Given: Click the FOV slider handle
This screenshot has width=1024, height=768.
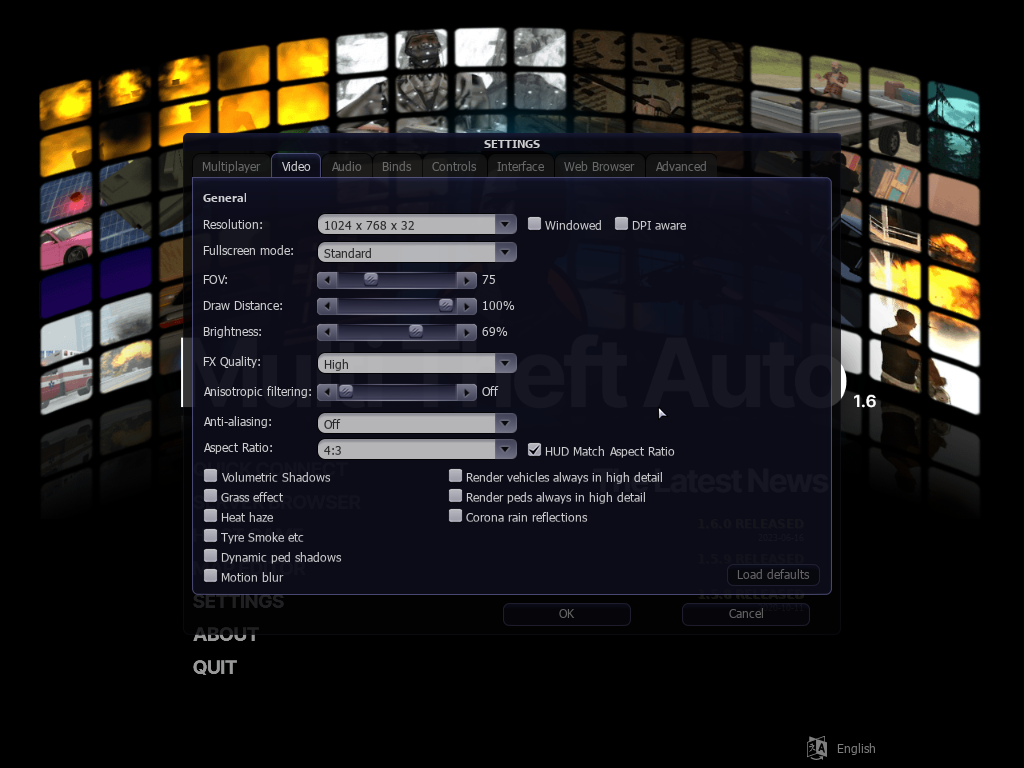Looking at the screenshot, I should point(371,280).
